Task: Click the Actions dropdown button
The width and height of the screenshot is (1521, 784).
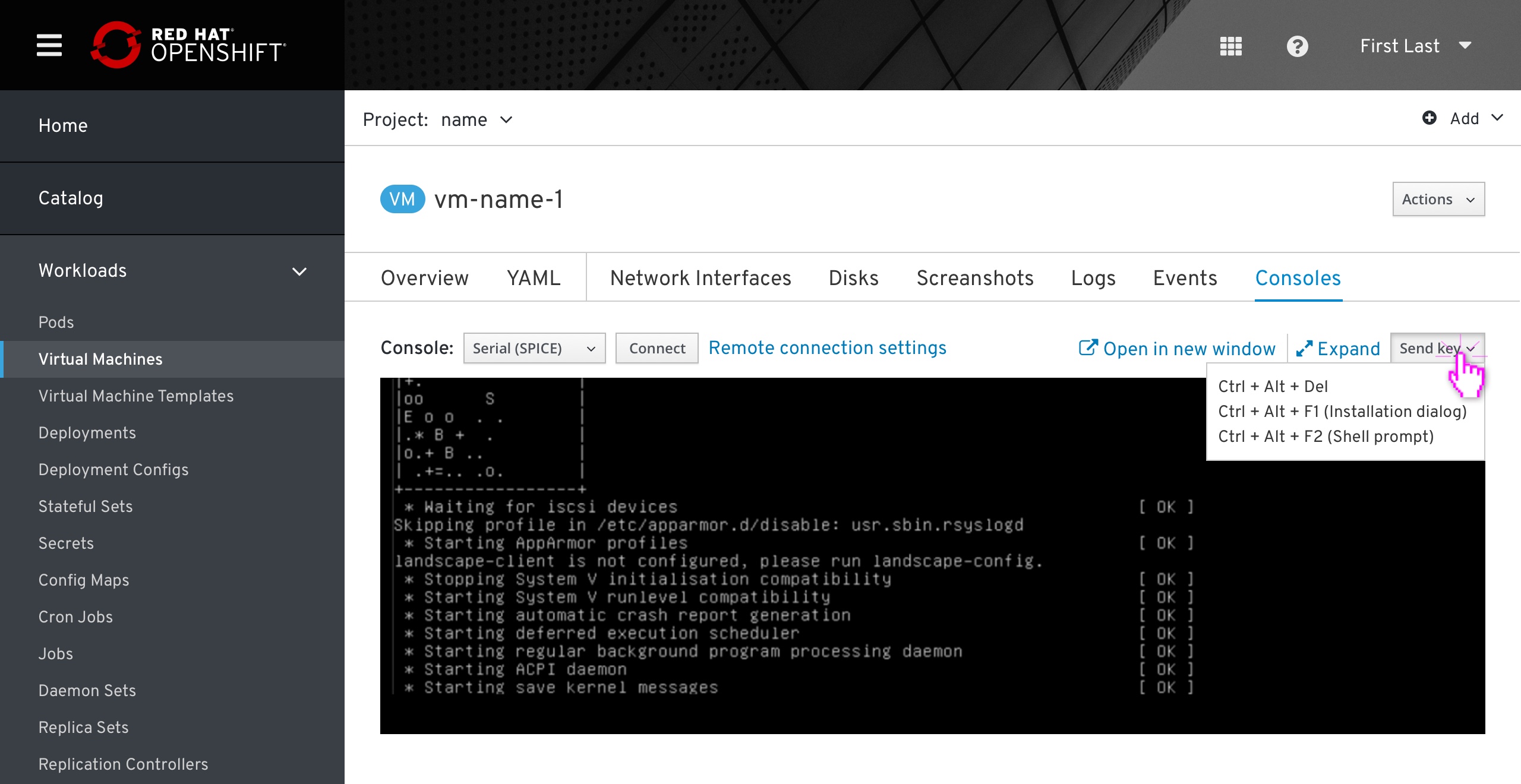Action: [1437, 199]
